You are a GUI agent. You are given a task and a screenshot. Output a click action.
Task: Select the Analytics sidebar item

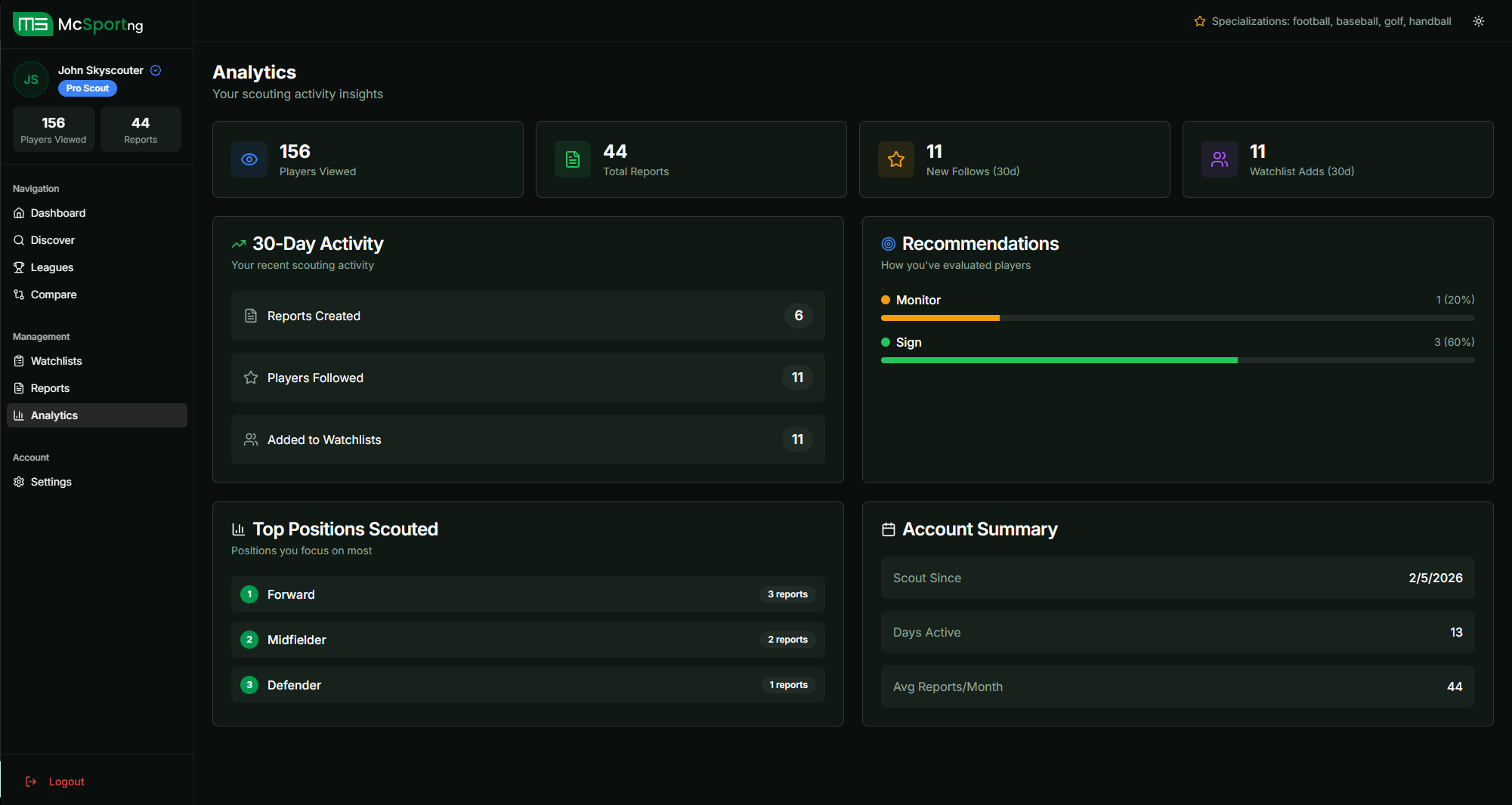pyautogui.click(x=54, y=415)
